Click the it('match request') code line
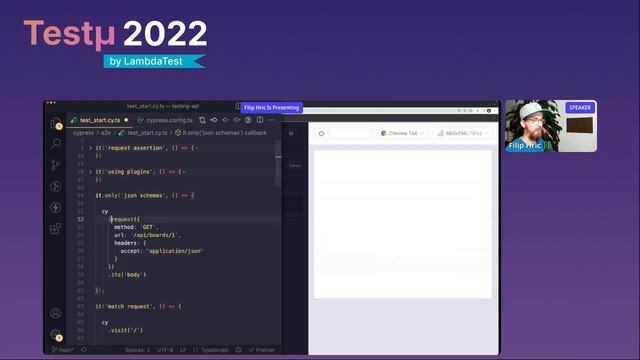Image resolution: width=640 pixels, height=360 pixels. 138,307
